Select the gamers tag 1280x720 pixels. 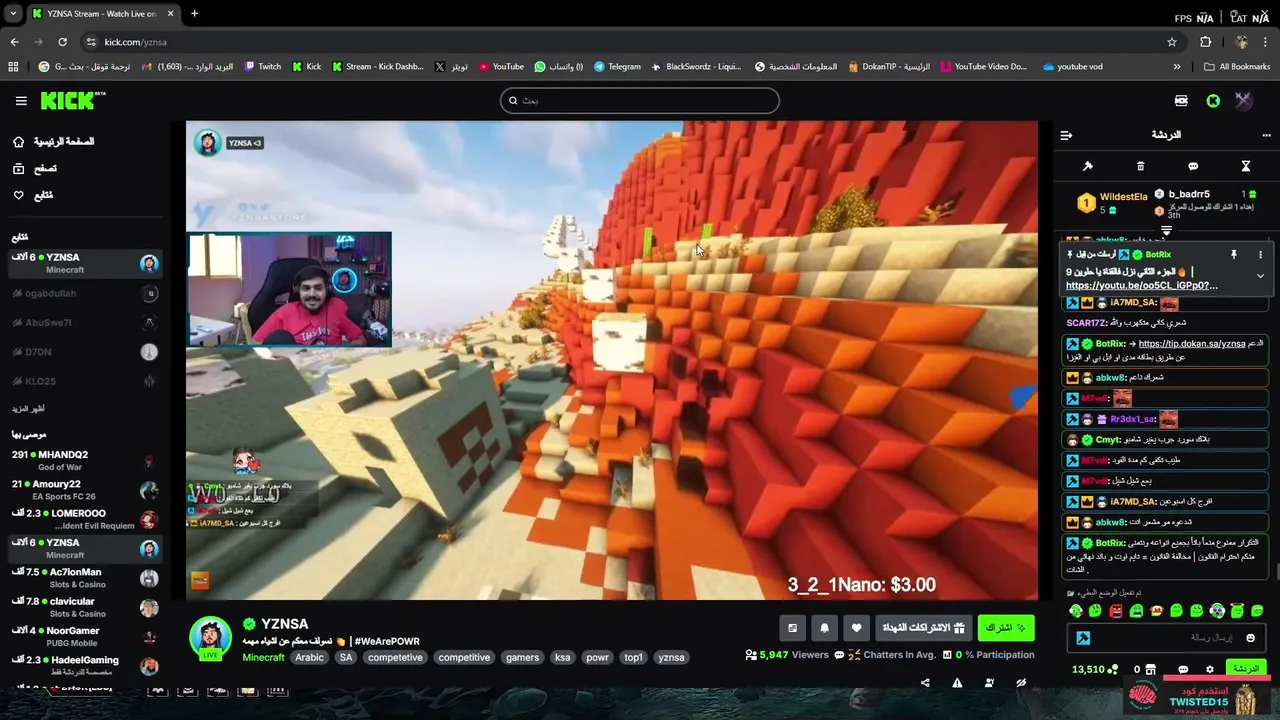pos(522,658)
